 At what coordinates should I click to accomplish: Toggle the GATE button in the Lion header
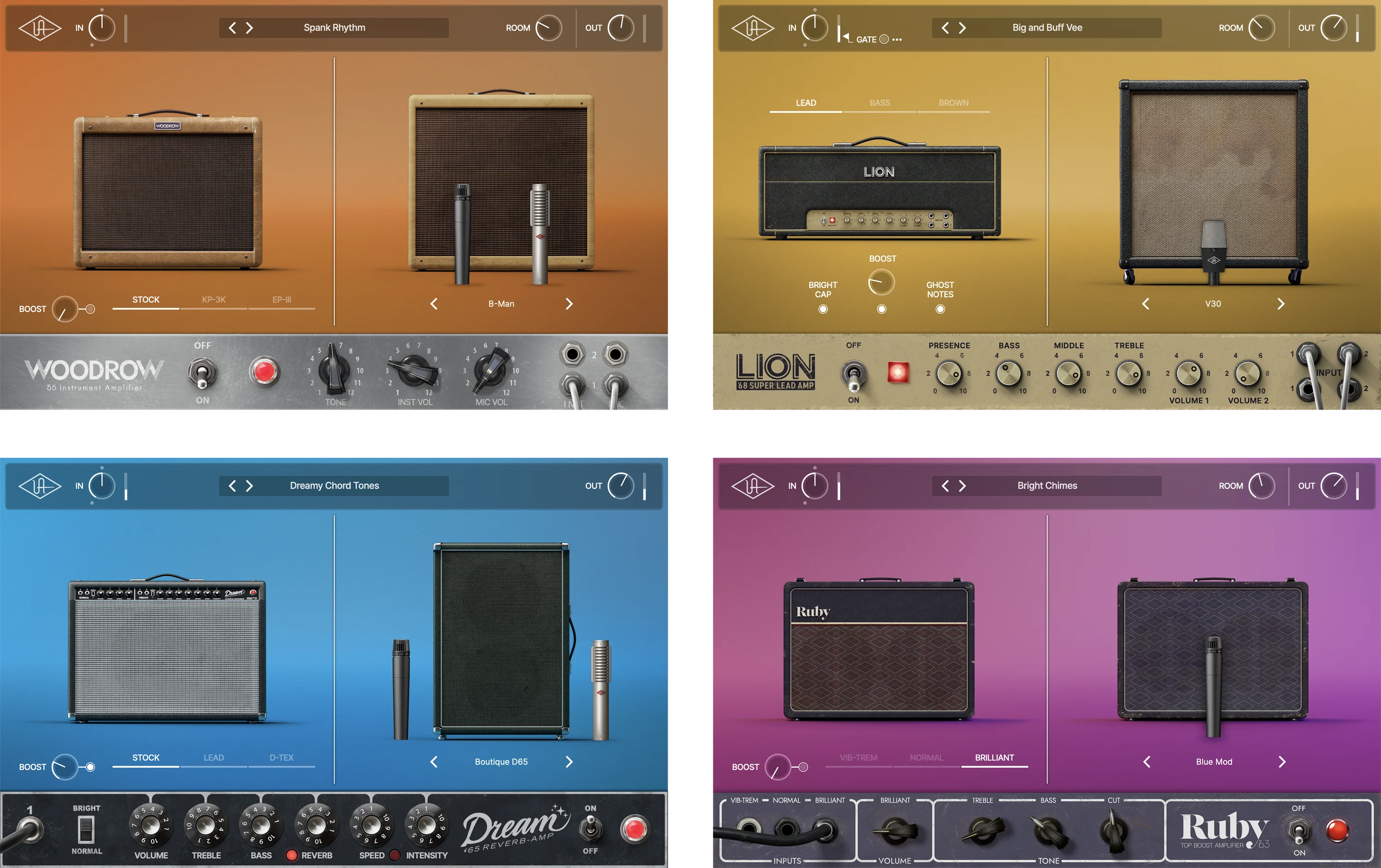[x=884, y=39]
